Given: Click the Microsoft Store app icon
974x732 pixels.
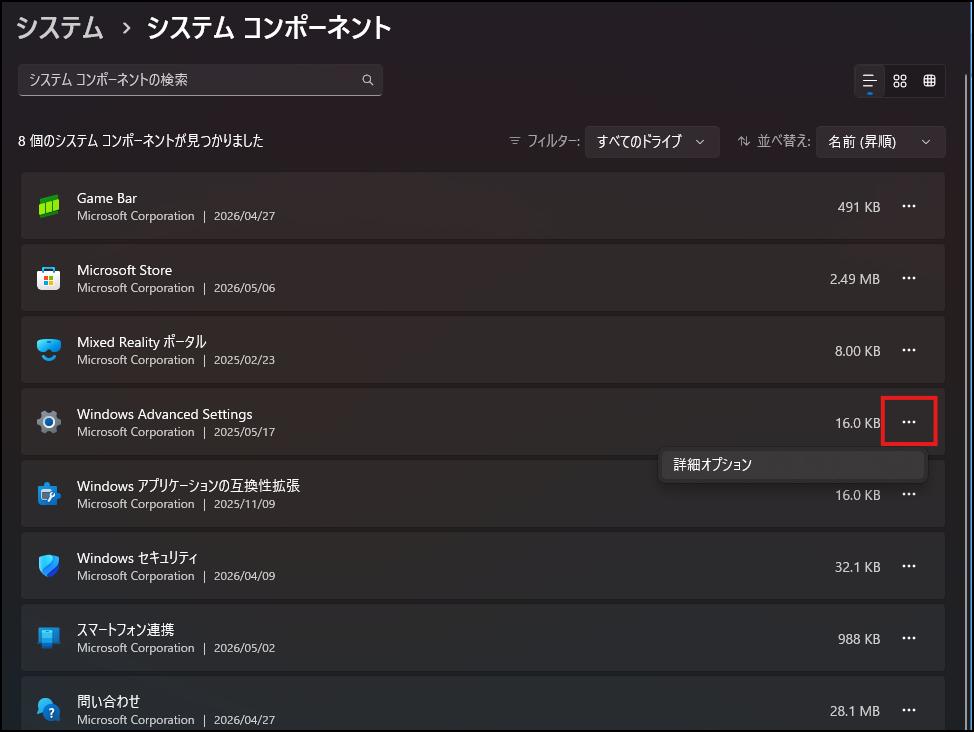Looking at the screenshot, I should 48,278.
